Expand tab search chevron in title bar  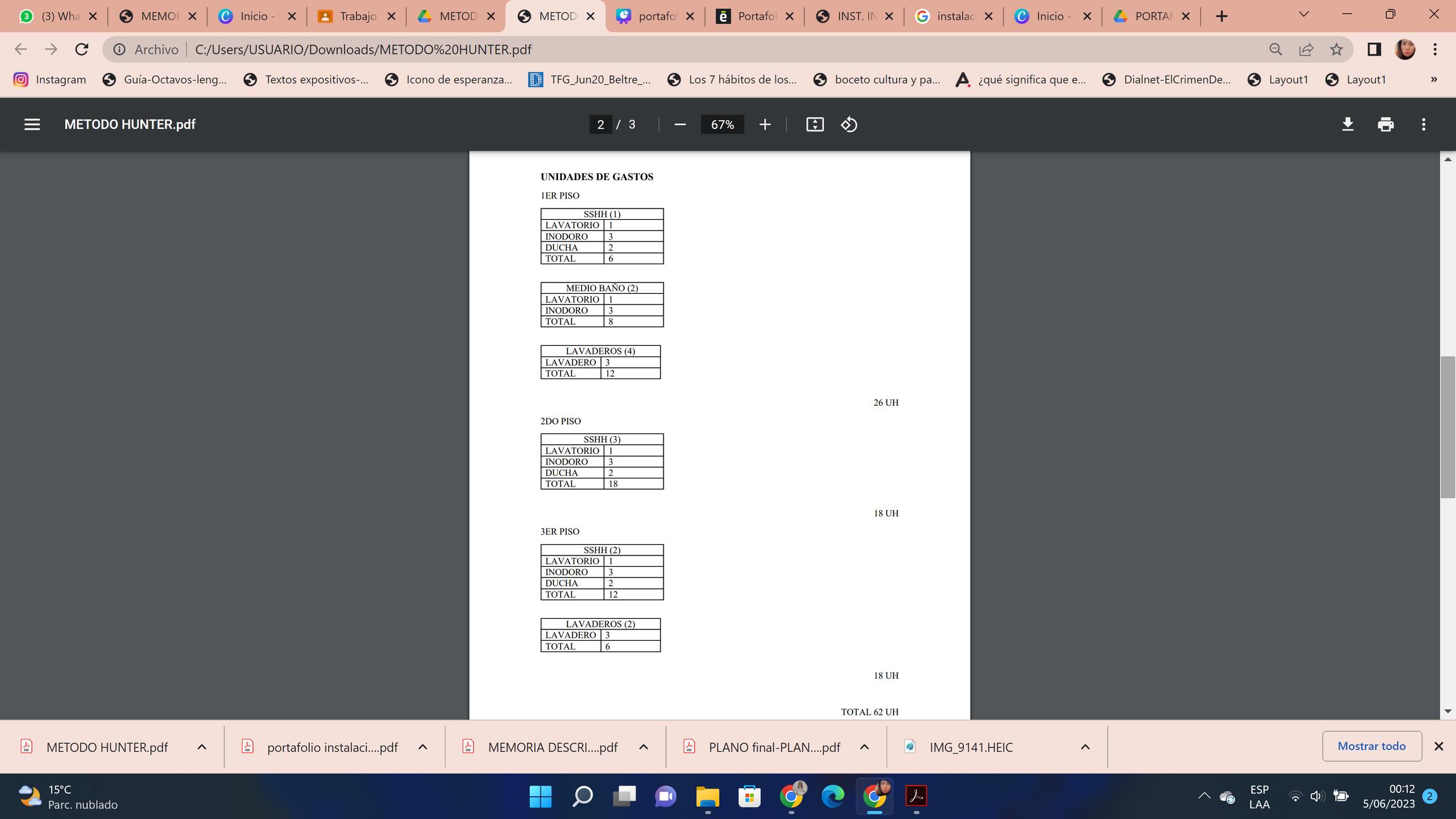[x=1303, y=15]
